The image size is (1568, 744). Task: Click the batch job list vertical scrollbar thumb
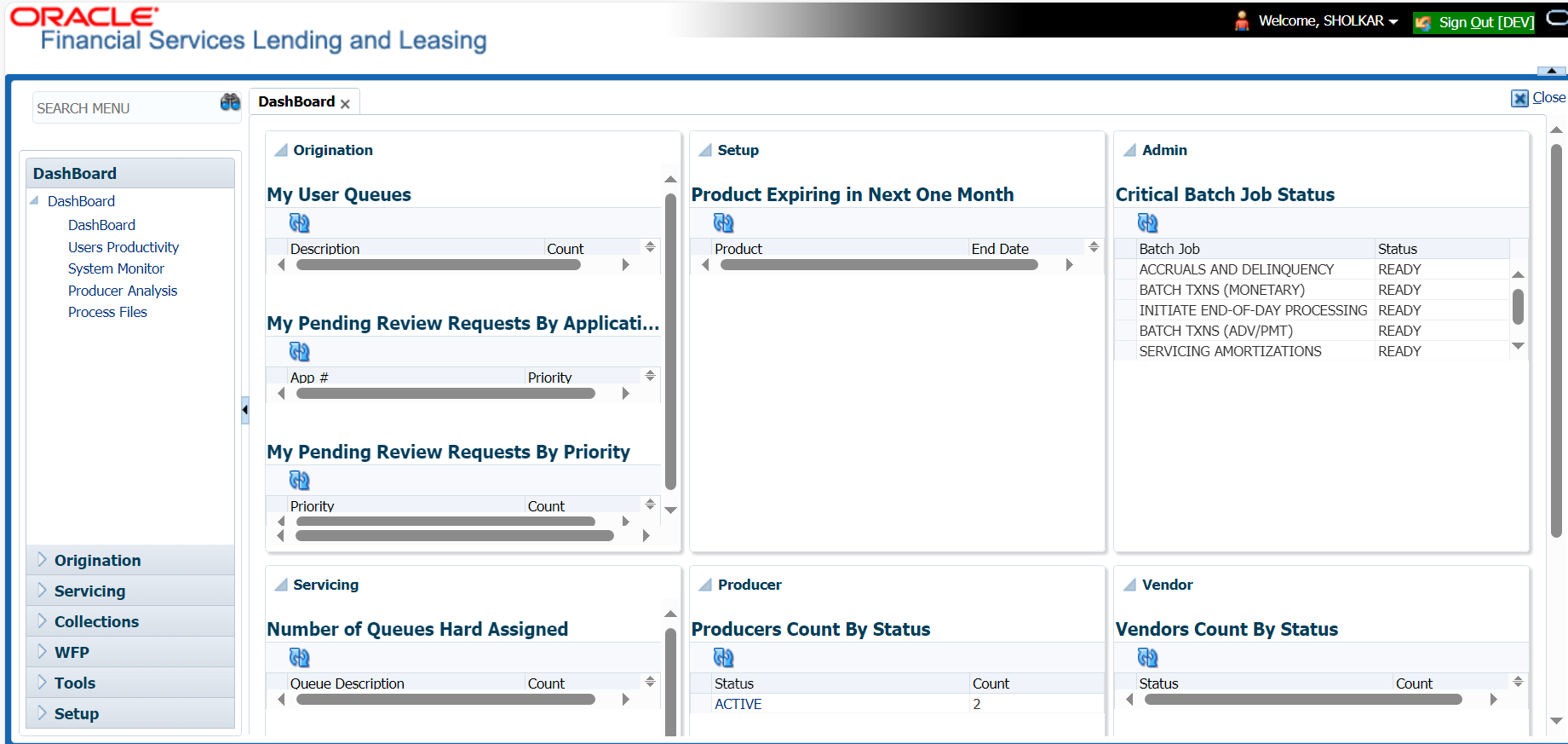pos(1518,307)
